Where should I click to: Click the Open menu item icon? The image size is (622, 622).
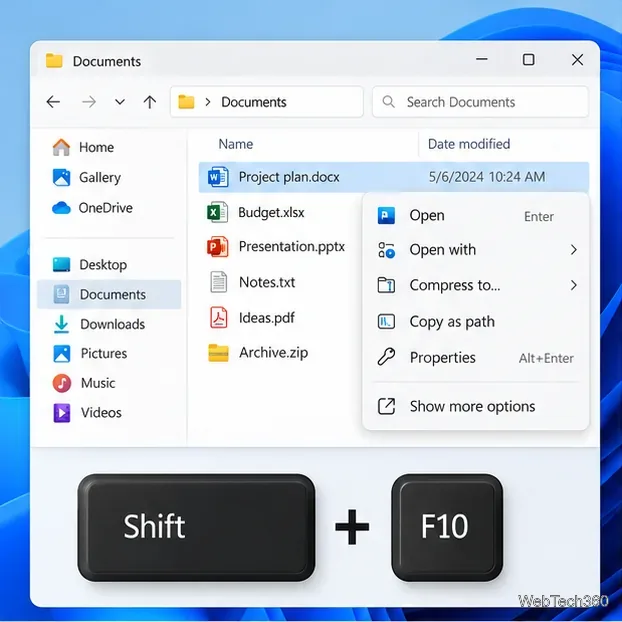(386, 215)
